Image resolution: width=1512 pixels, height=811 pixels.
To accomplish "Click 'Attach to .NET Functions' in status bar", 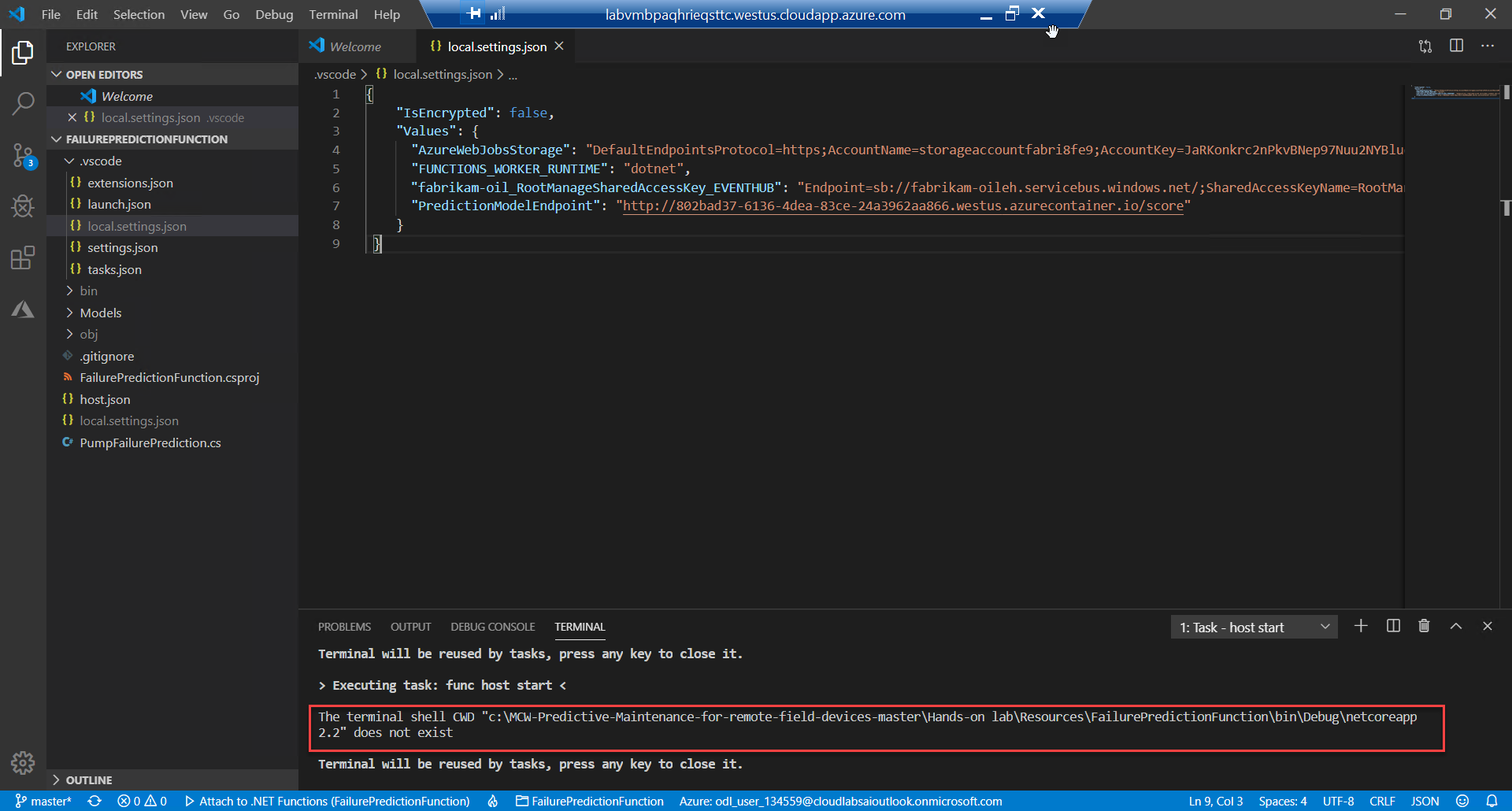I will (x=328, y=801).
